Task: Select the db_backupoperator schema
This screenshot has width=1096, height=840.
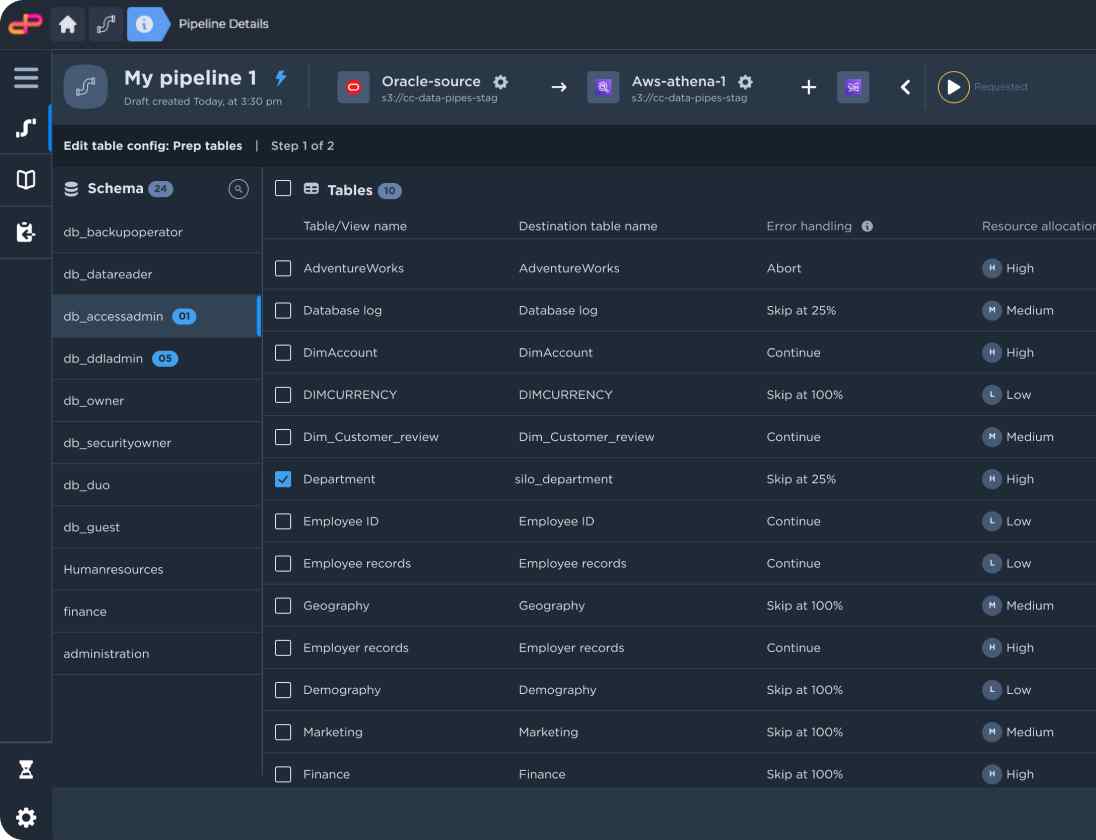Action: [x=156, y=232]
